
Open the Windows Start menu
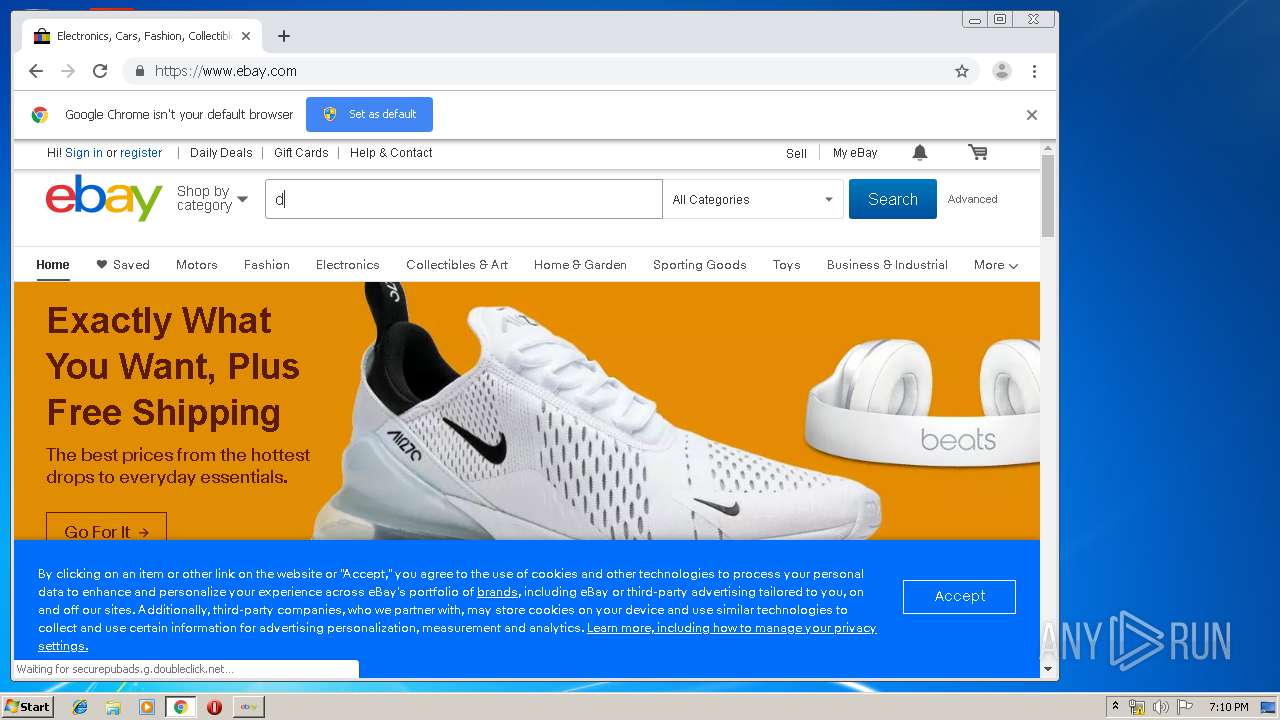(27, 707)
